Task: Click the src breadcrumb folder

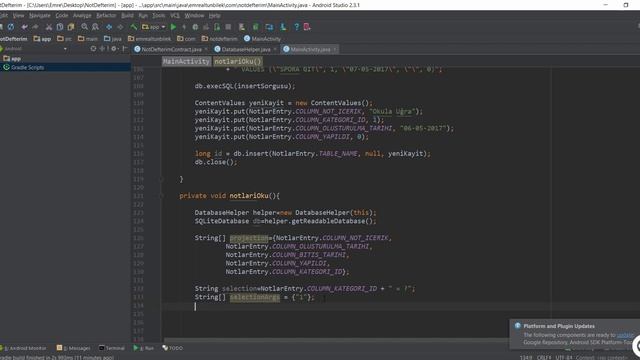Action: (64, 39)
